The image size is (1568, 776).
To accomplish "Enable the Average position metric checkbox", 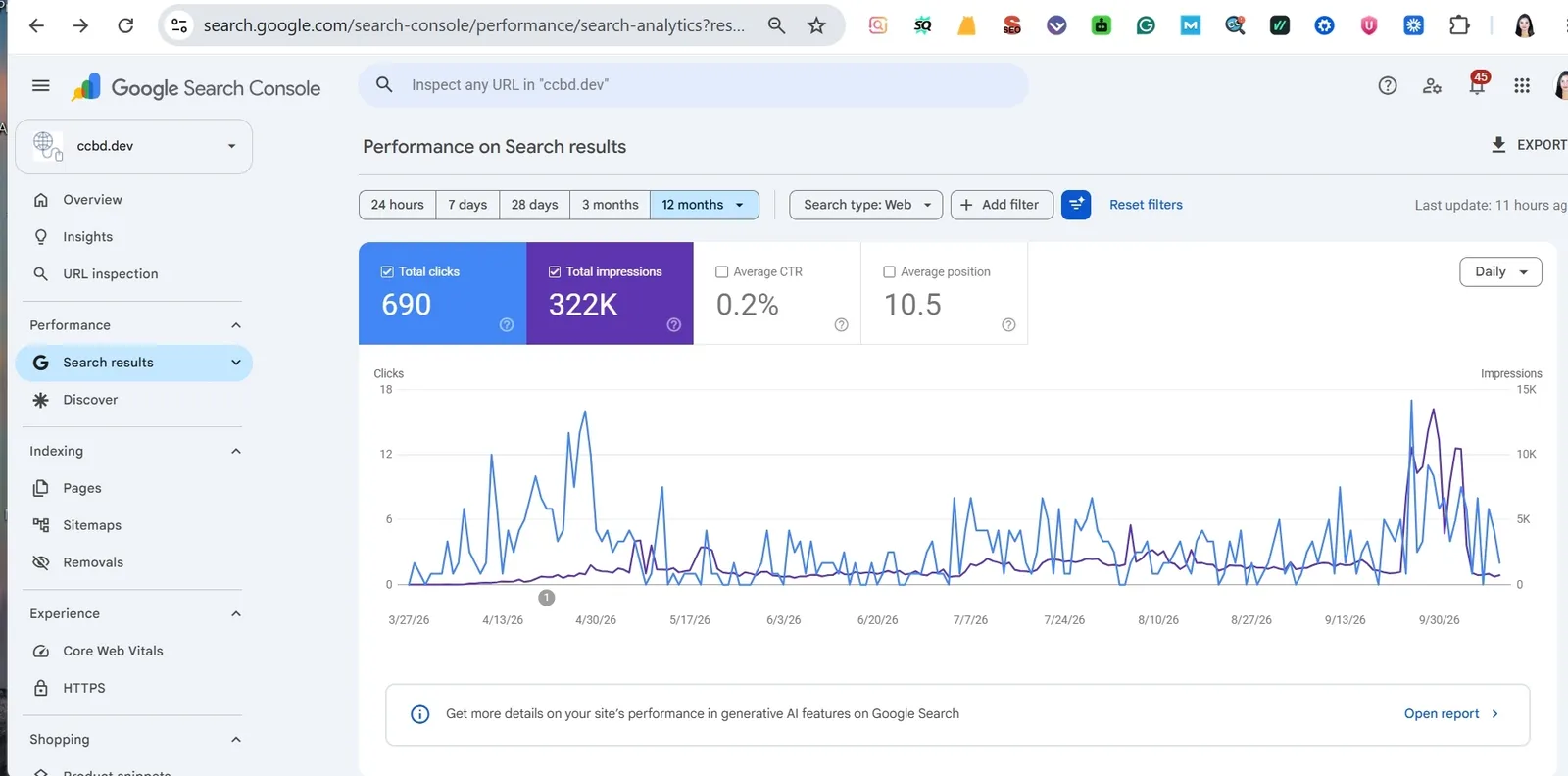I will point(889,271).
